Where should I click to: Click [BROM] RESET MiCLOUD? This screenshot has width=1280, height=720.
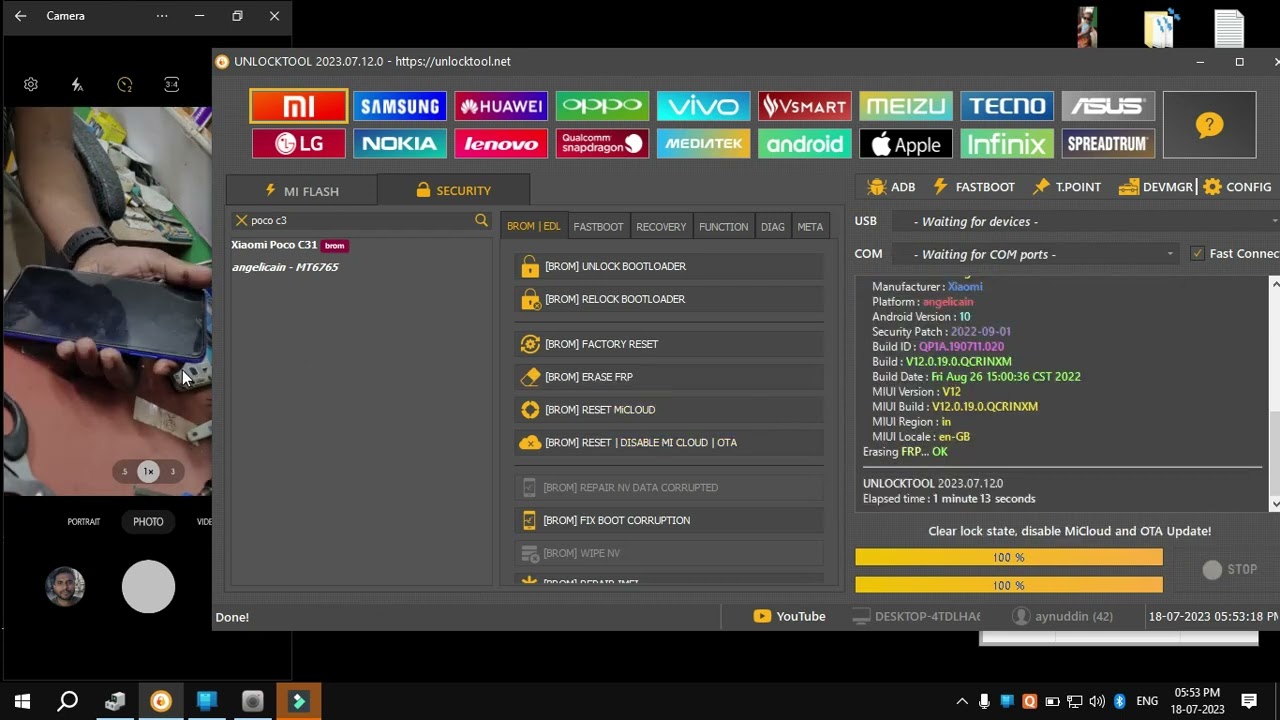click(x=669, y=410)
